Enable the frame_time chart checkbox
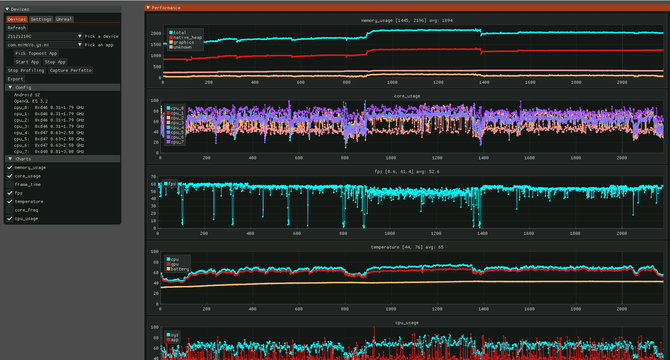The height and width of the screenshot is (360, 670). 10,184
